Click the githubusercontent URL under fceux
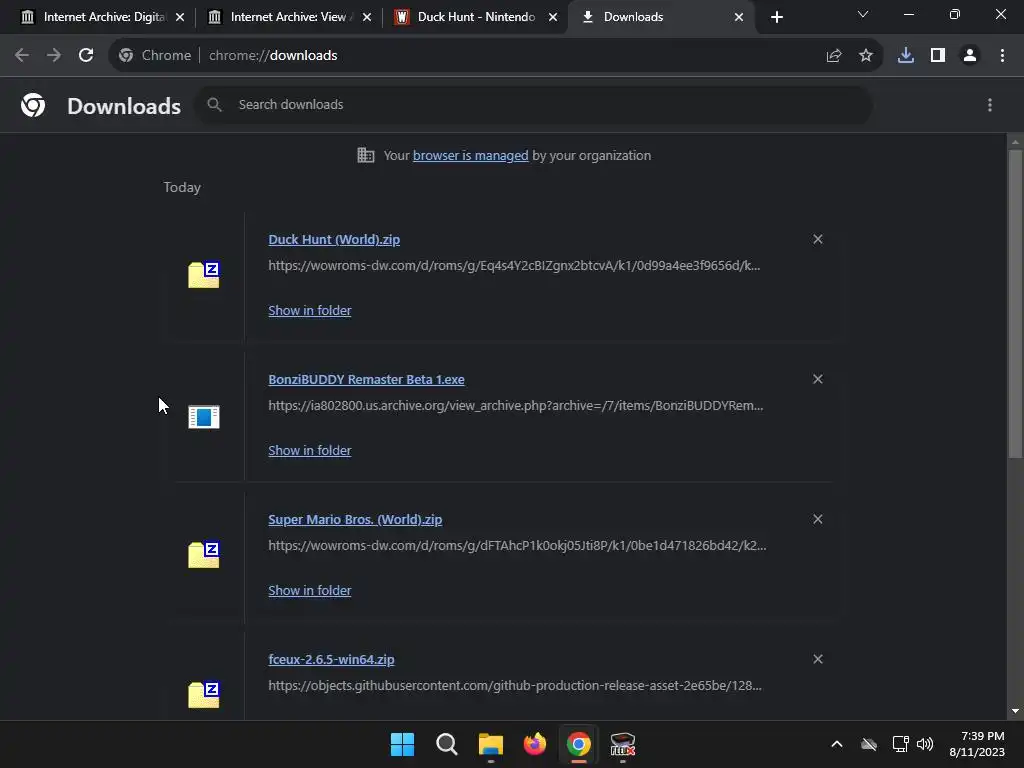1024x768 pixels. coord(515,686)
